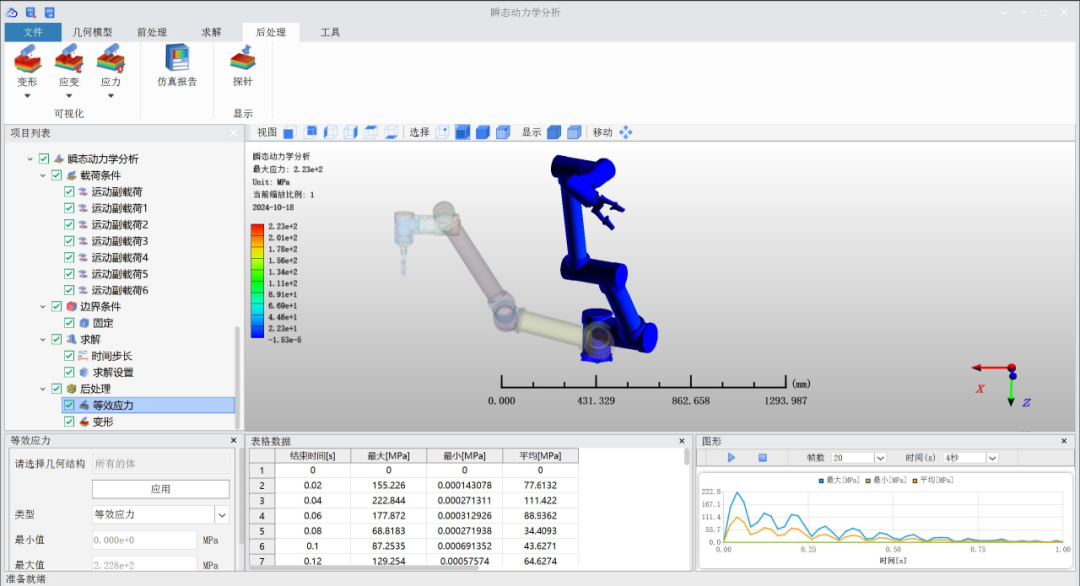Viewport: 1080px width, 586px height.
Task: Close the 等效应力 properties panel
Action: [x=233, y=441]
